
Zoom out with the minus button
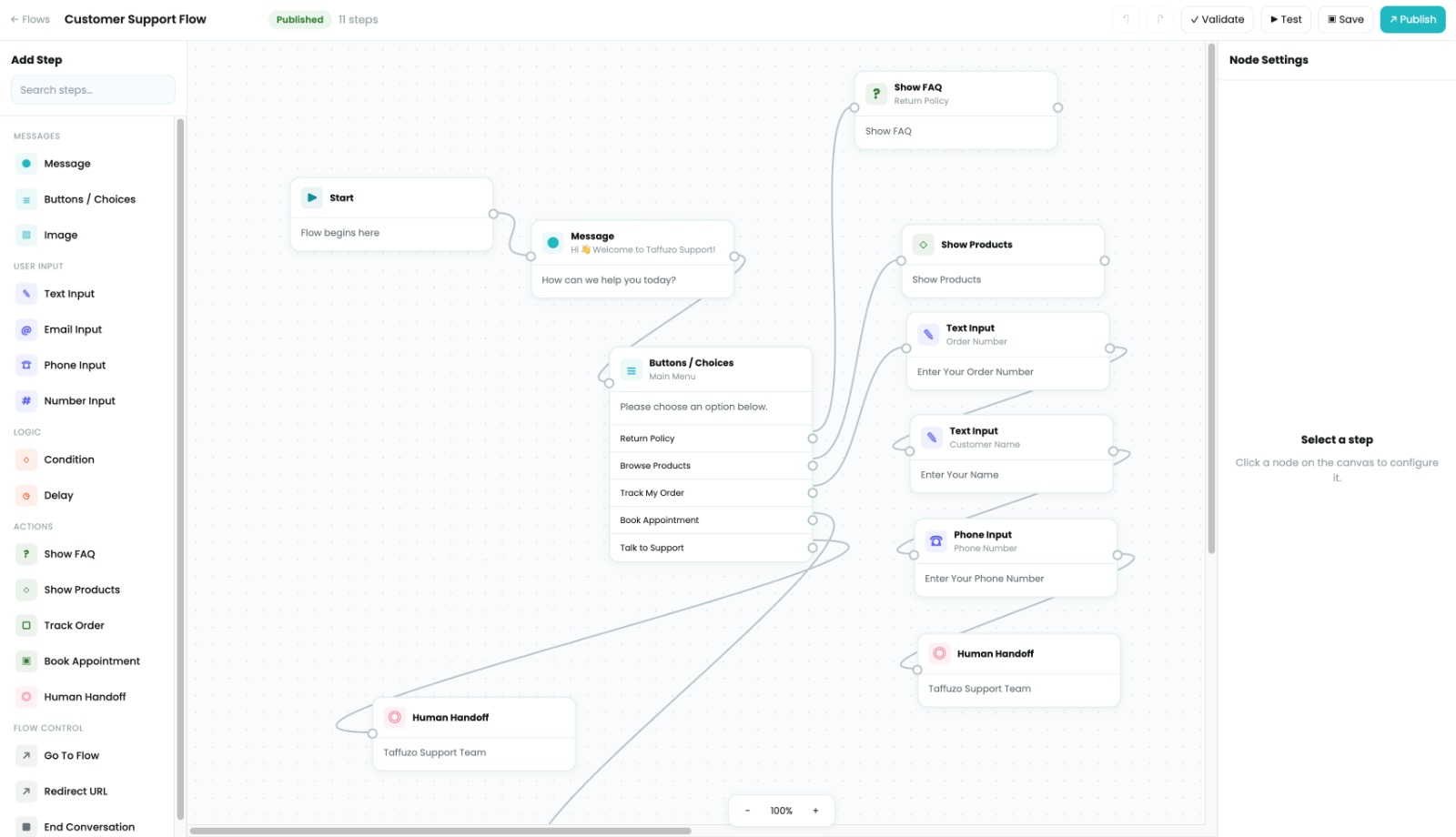click(x=748, y=811)
